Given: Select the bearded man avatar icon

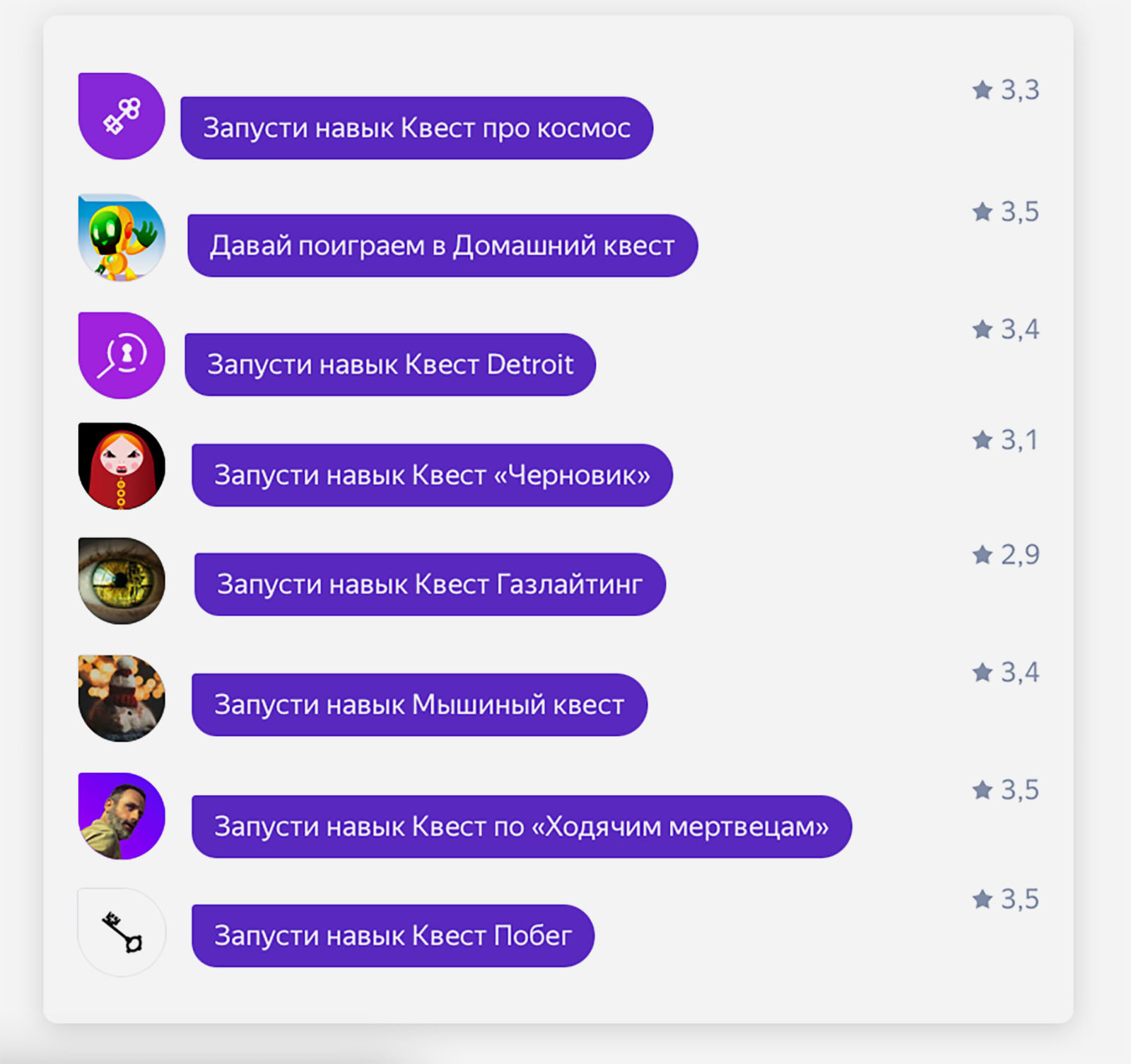Looking at the screenshot, I should point(122,816).
